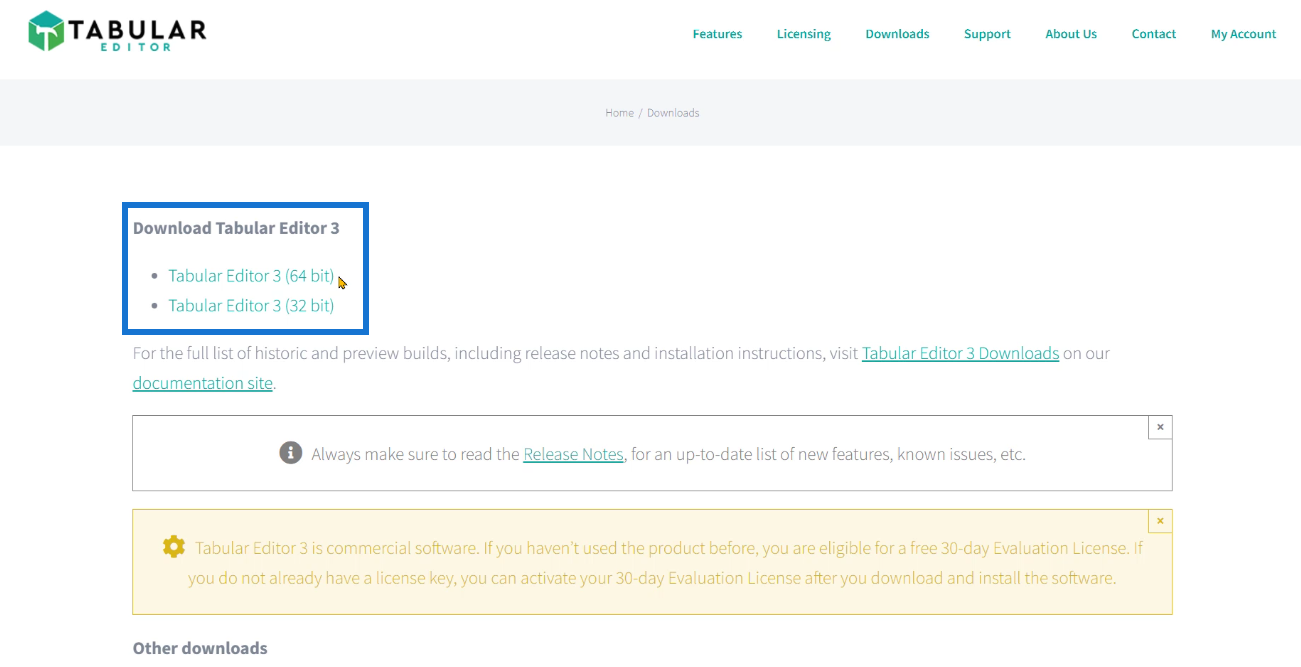Viewport: 1301px width, 667px height.
Task: Open the Contact page
Action: (x=1153, y=34)
